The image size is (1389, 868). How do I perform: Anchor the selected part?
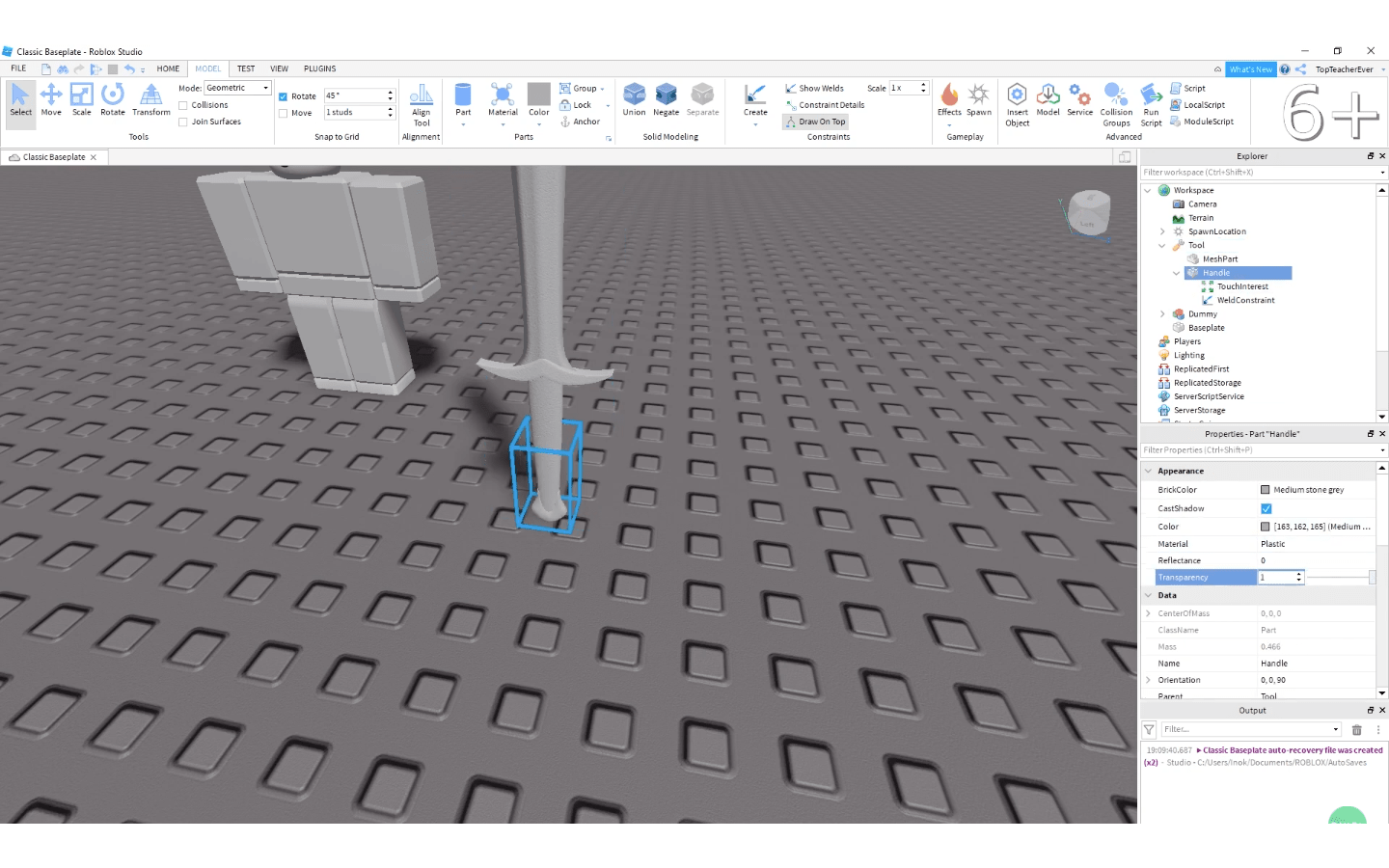coord(580,122)
